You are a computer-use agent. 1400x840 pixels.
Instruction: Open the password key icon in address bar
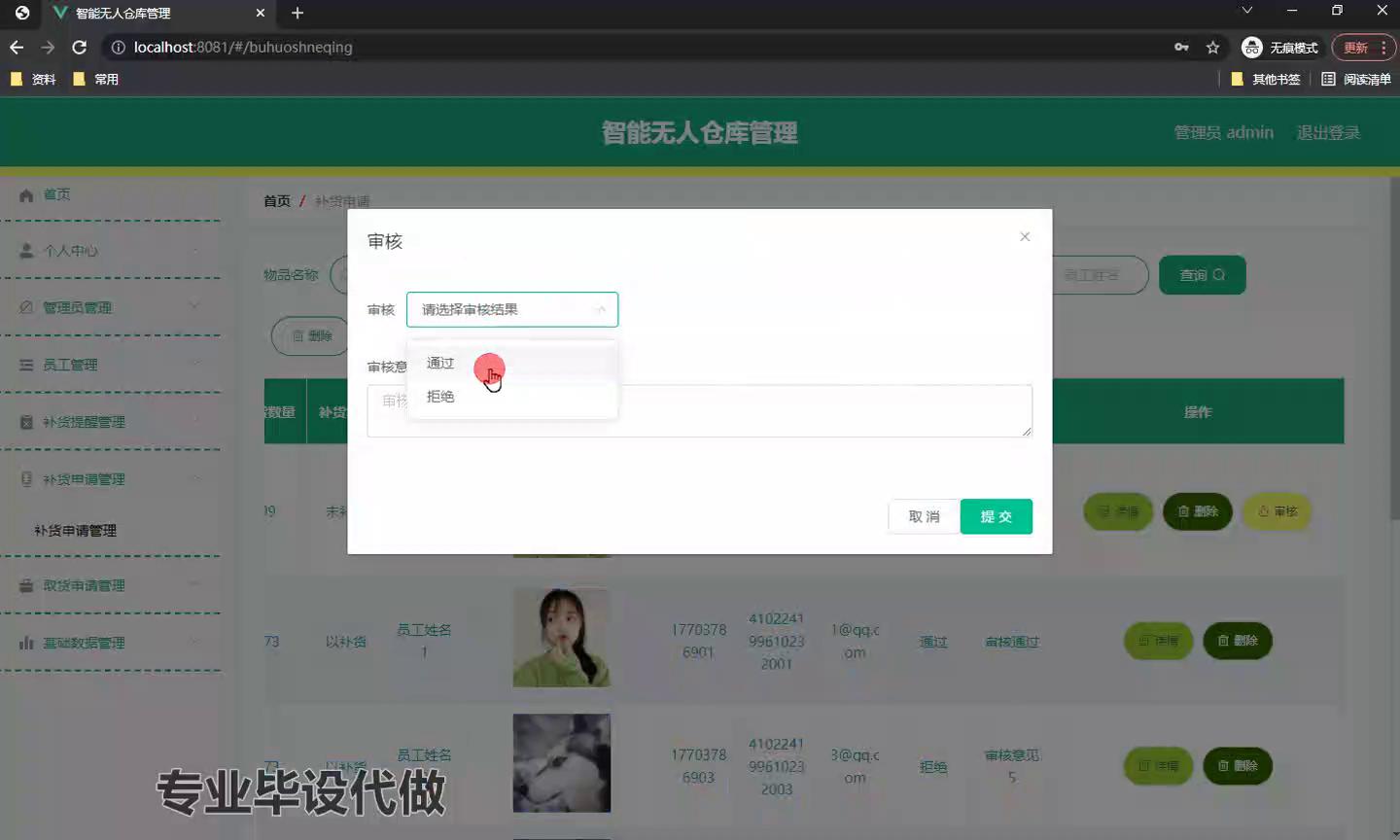pos(1181,47)
